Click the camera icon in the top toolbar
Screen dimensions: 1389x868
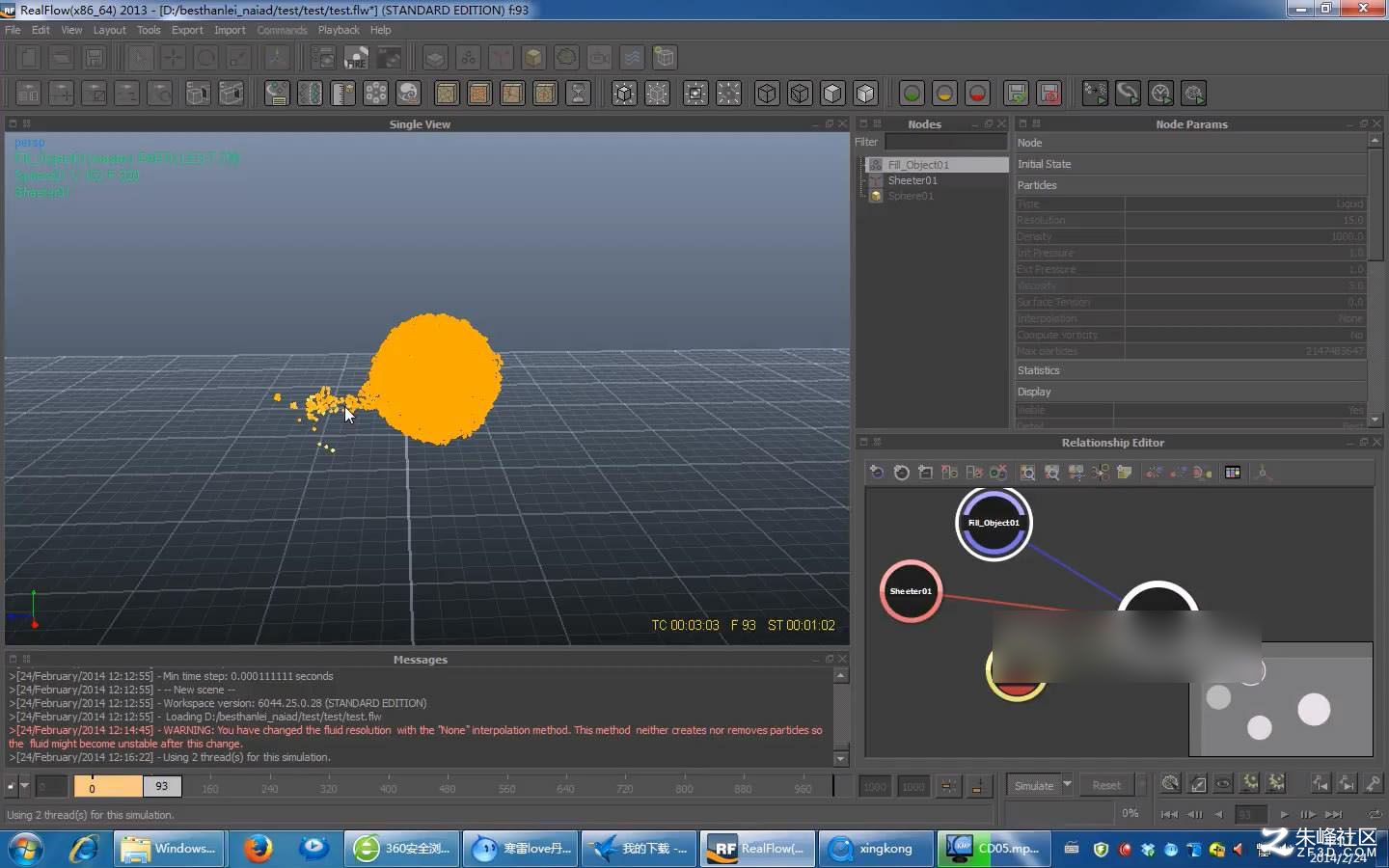click(x=599, y=58)
